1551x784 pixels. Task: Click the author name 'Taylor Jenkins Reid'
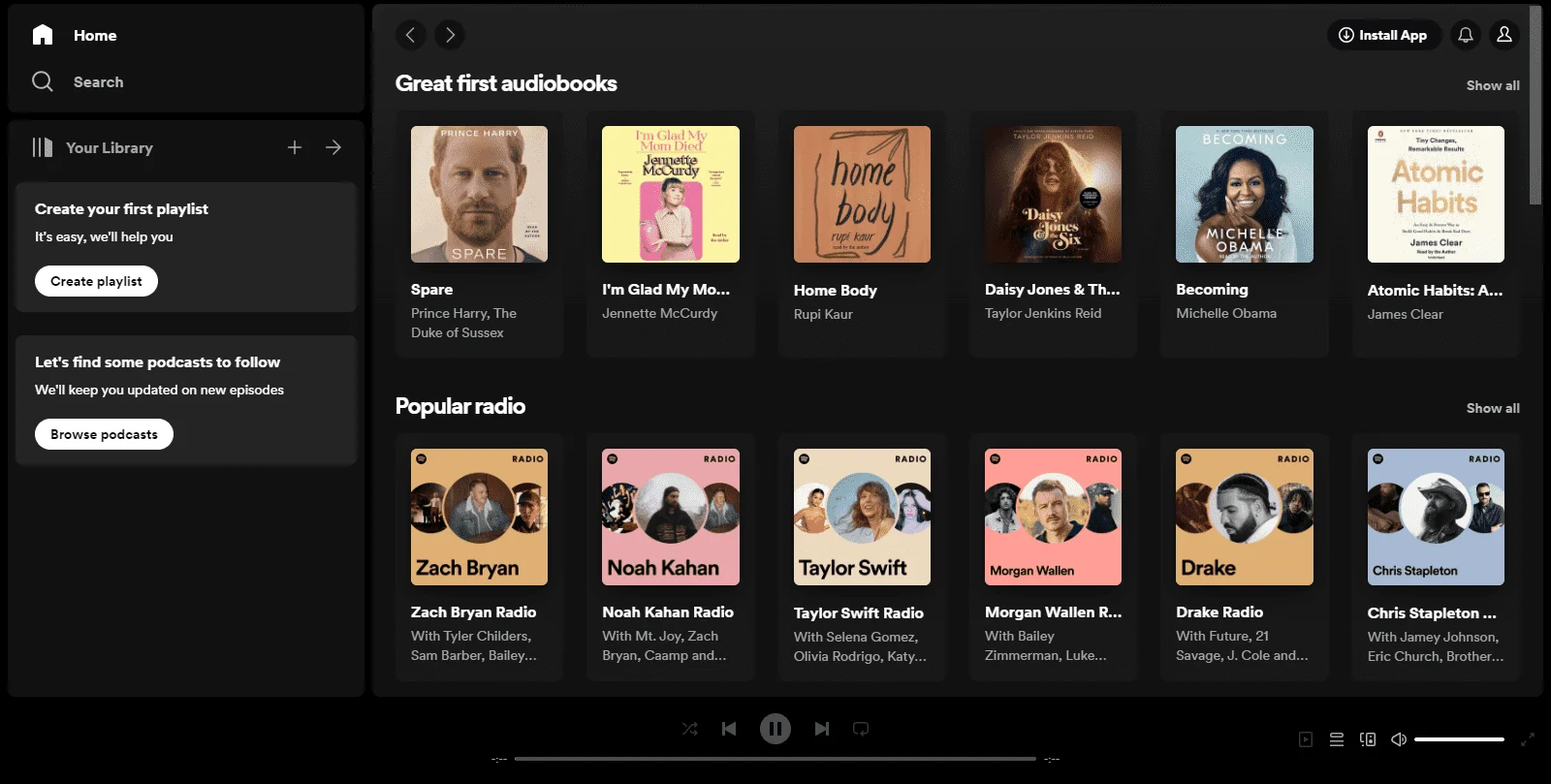pyautogui.click(x=1043, y=313)
